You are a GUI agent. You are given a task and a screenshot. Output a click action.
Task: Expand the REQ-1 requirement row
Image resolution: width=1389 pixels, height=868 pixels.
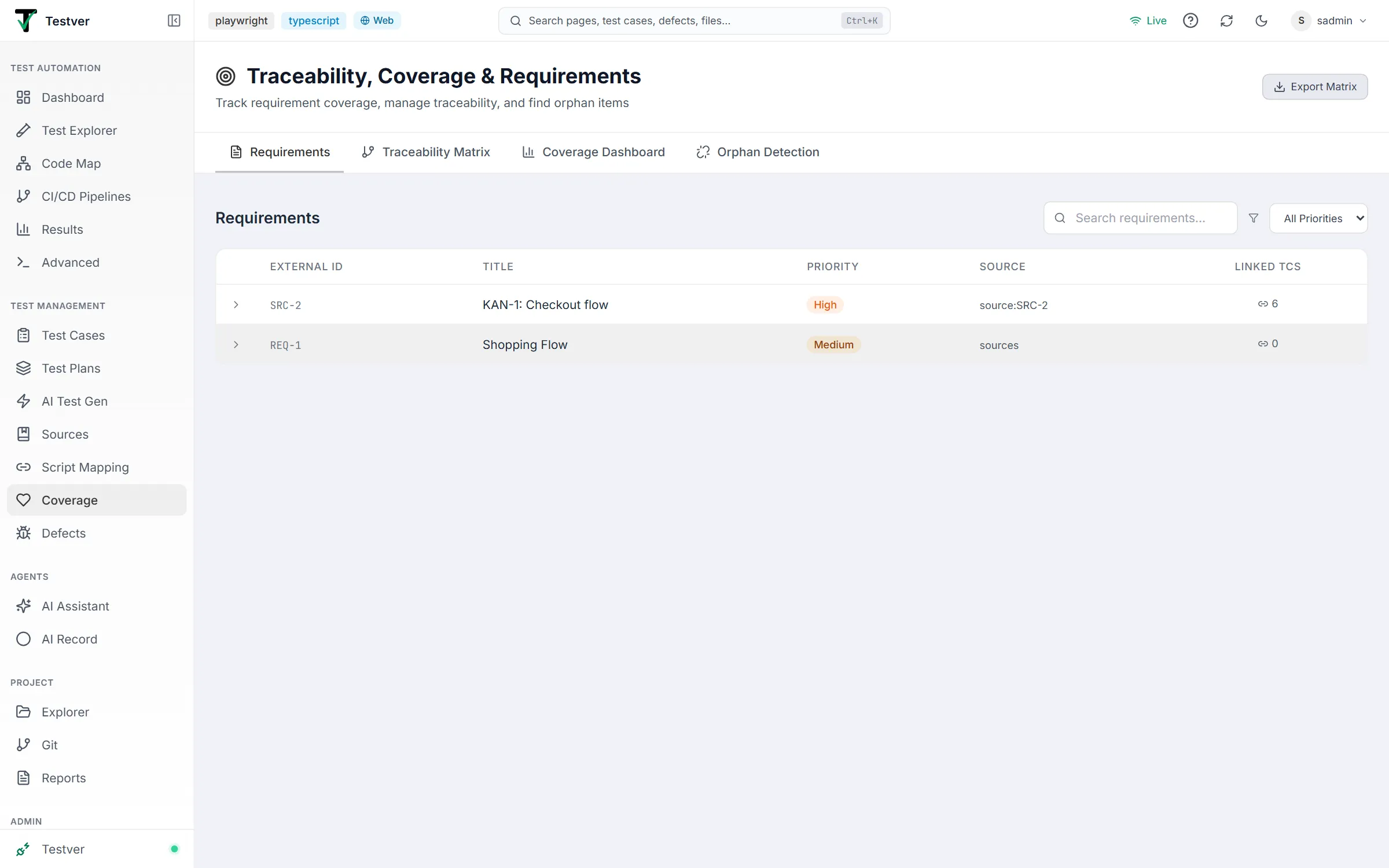tap(236, 344)
